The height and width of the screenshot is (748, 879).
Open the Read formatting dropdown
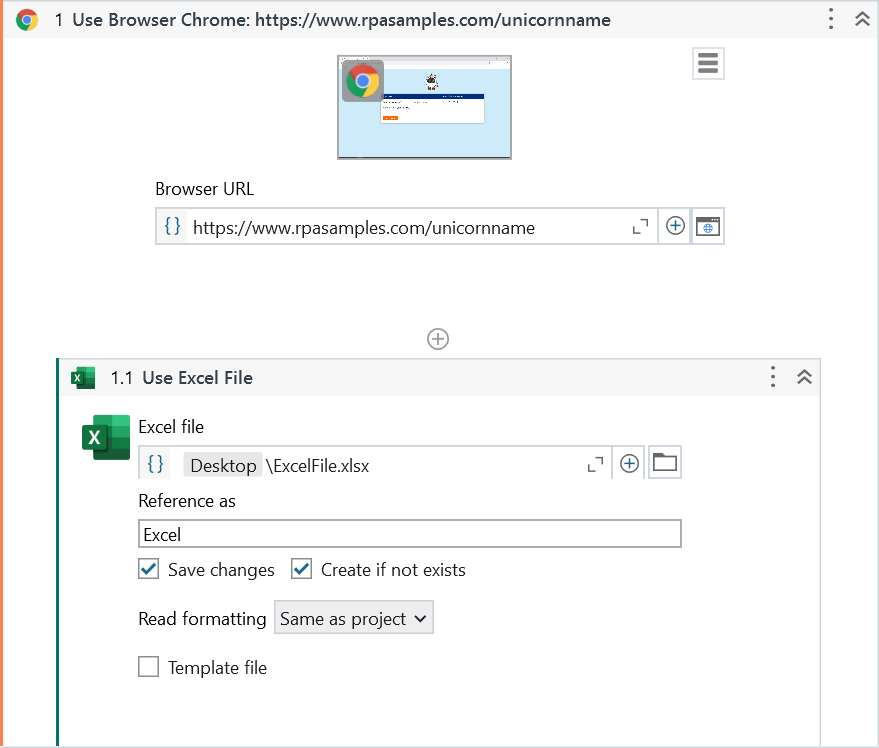[353, 617]
